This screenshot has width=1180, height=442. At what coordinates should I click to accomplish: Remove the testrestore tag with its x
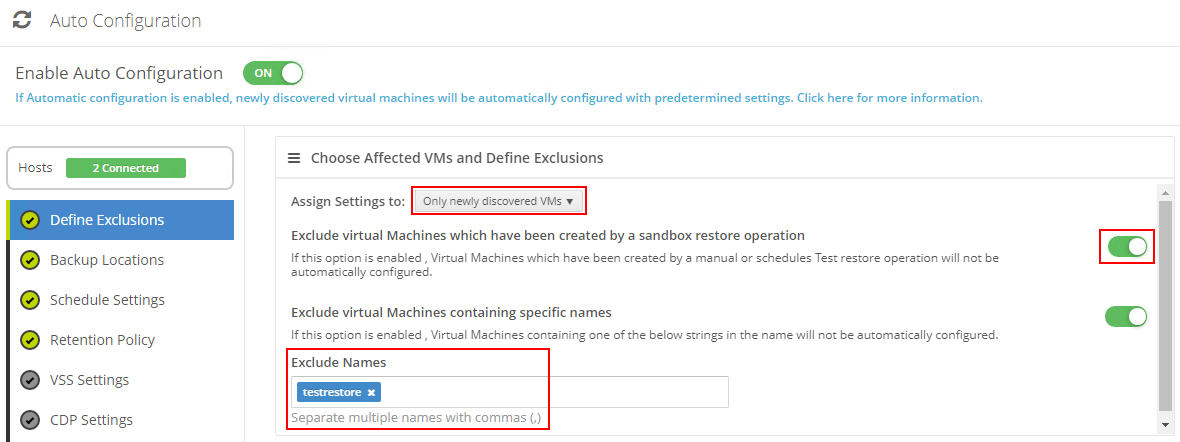click(371, 392)
